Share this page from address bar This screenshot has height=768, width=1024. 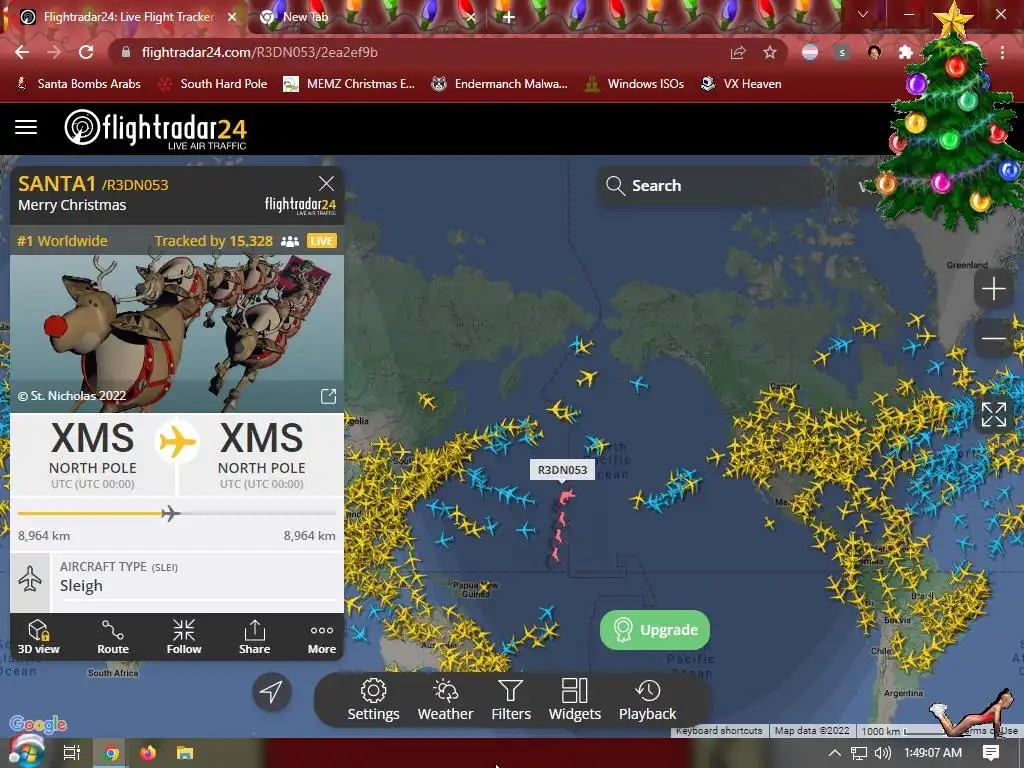(738, 52)
